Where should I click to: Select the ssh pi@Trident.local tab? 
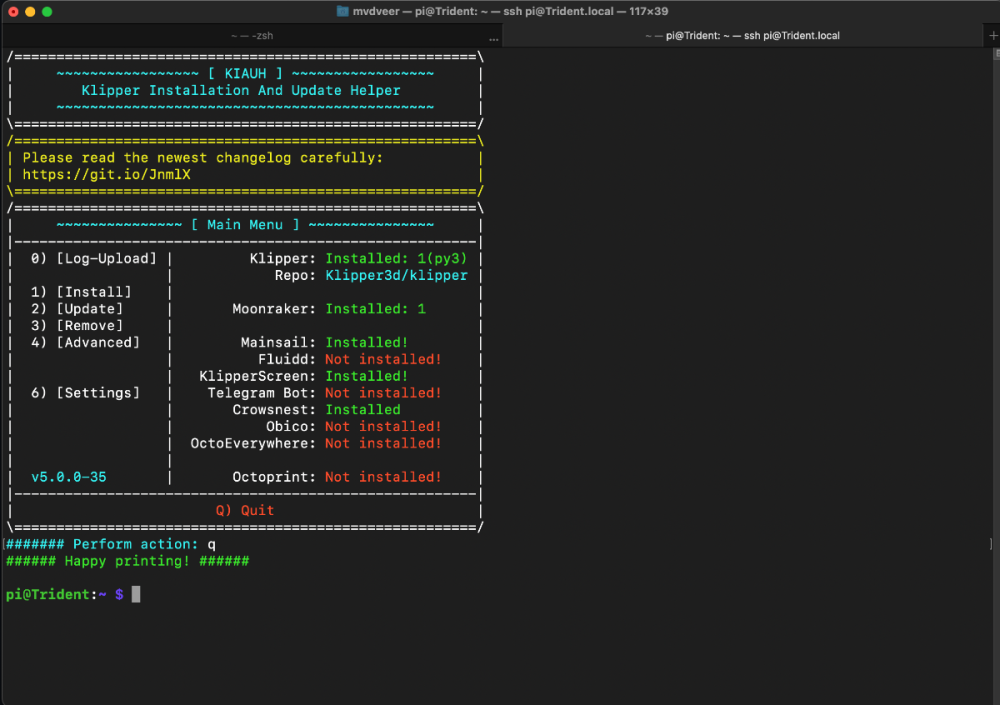point(742,36)
